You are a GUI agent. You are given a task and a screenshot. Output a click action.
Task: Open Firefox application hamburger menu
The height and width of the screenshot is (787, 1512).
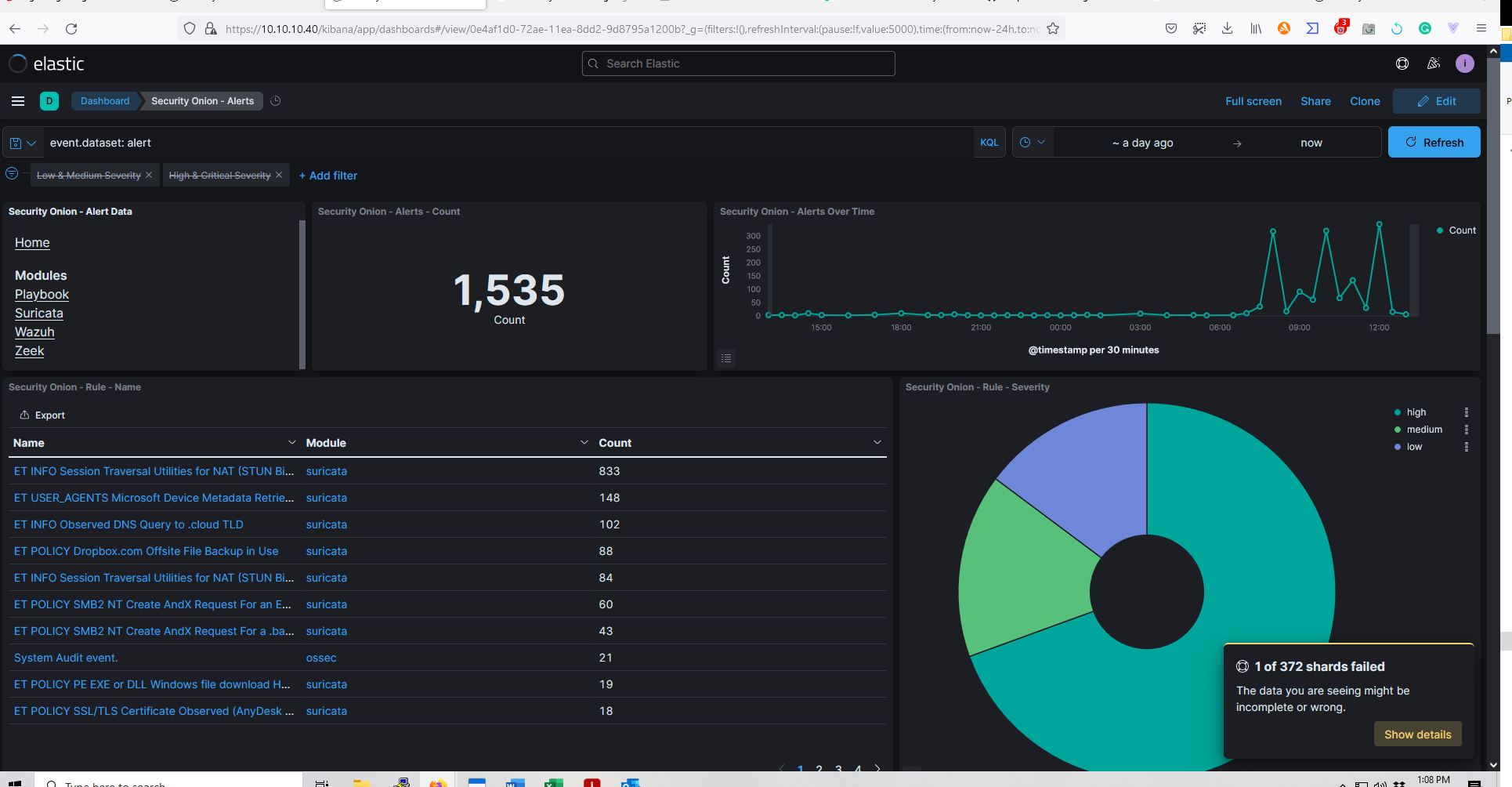(x=1481, y=28)
